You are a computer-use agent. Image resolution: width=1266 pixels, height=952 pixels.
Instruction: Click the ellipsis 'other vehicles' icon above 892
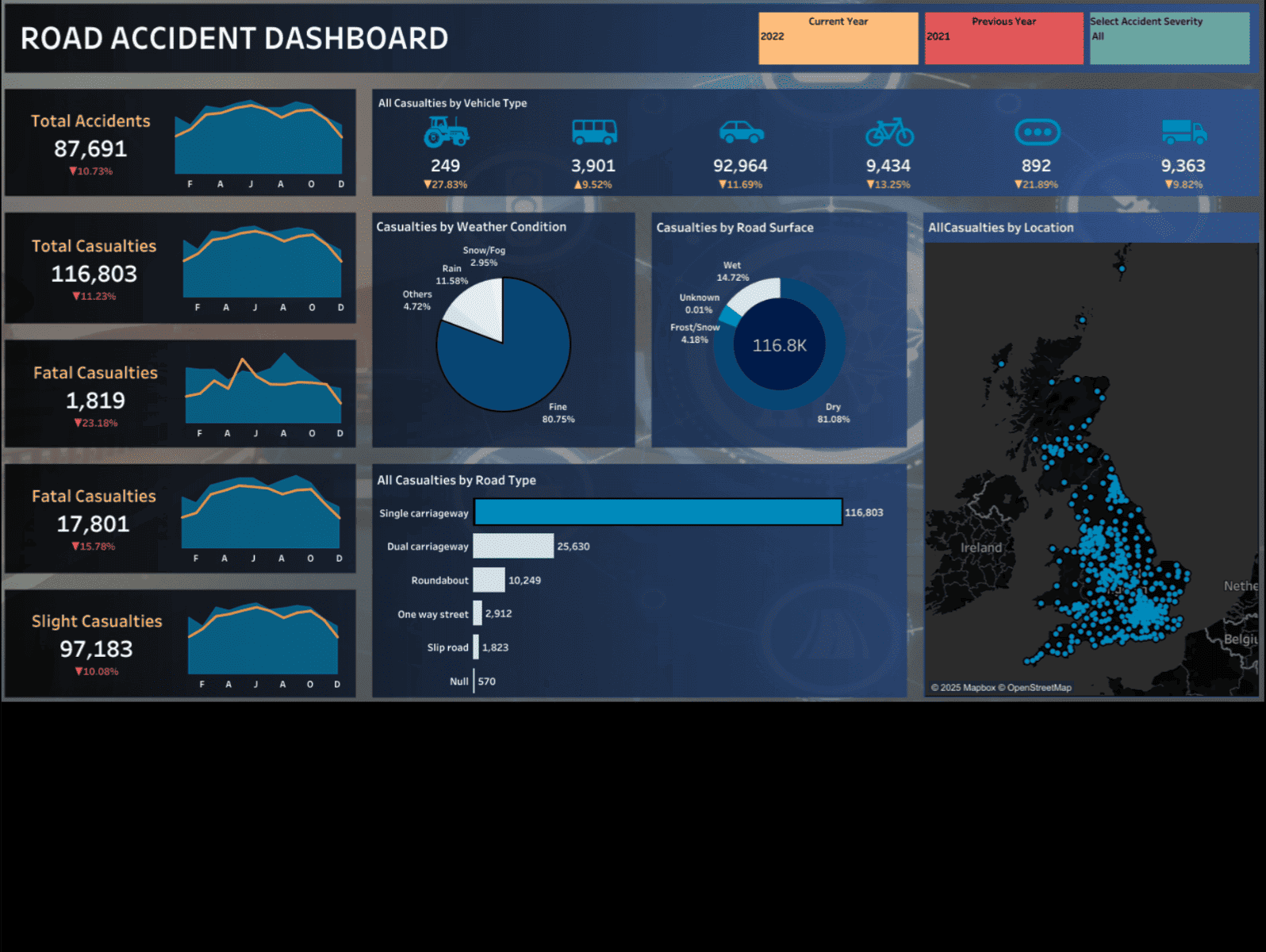[1037, 132]
